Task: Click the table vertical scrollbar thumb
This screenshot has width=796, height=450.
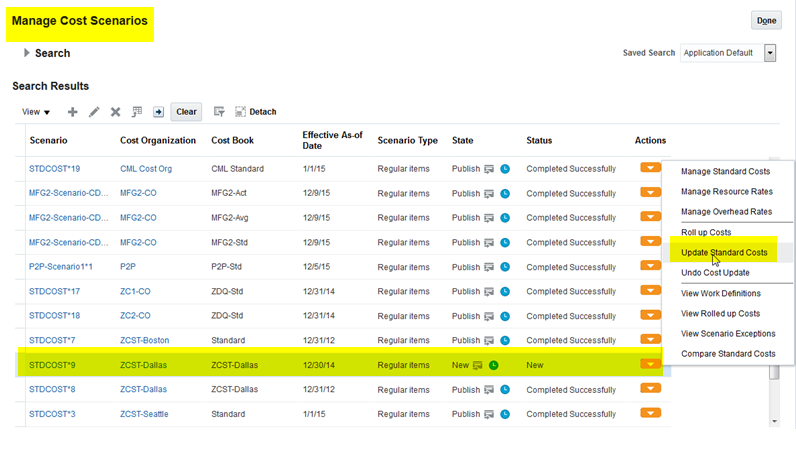Action: 774,372
